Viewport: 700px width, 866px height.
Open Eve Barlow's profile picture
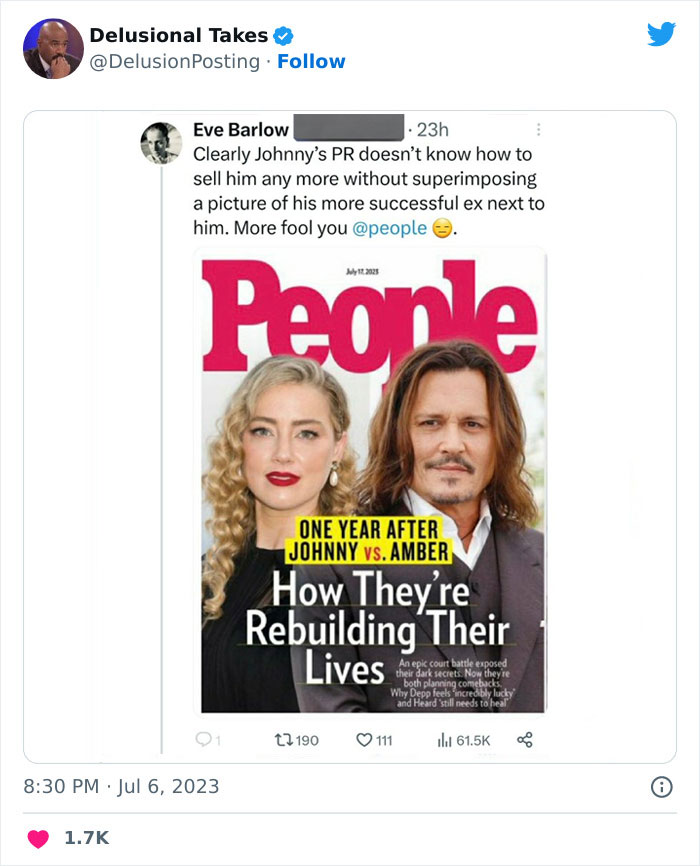pos(161,144)
